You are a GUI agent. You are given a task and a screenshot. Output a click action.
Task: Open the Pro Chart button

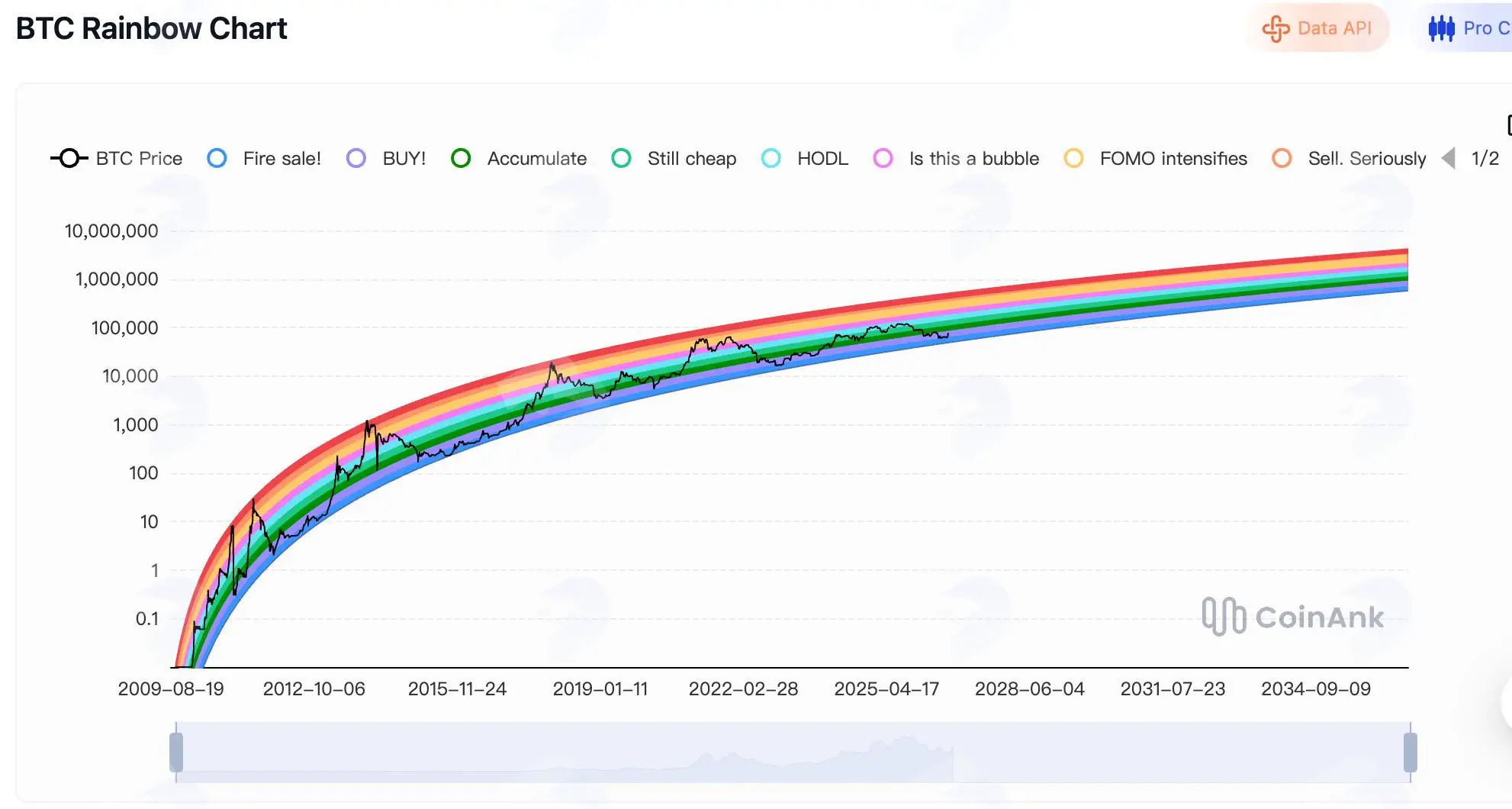[x=1465, y=28]
